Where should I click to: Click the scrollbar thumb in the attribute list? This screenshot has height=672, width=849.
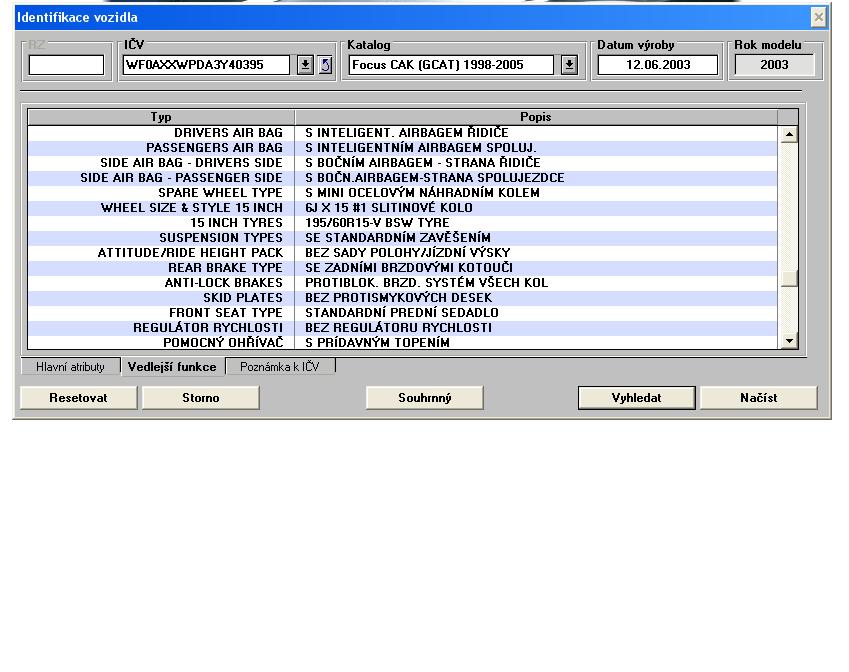pos(789,277)
